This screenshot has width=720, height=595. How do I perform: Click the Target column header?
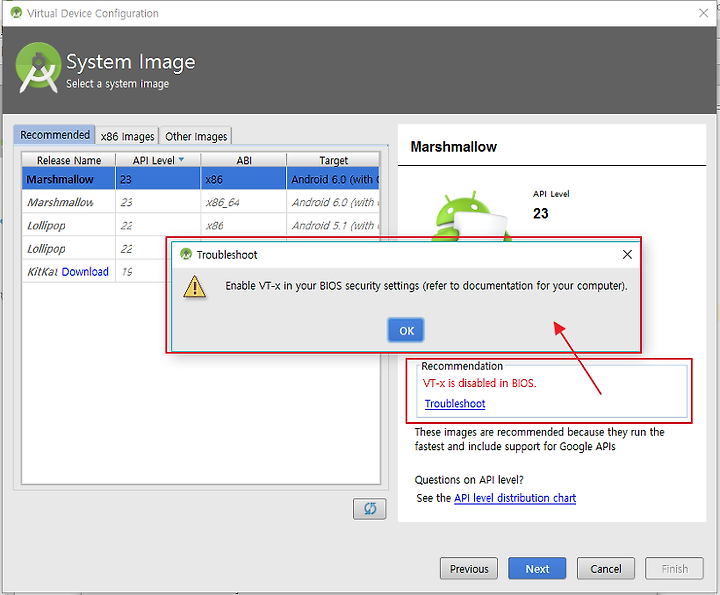click(333, 160)
